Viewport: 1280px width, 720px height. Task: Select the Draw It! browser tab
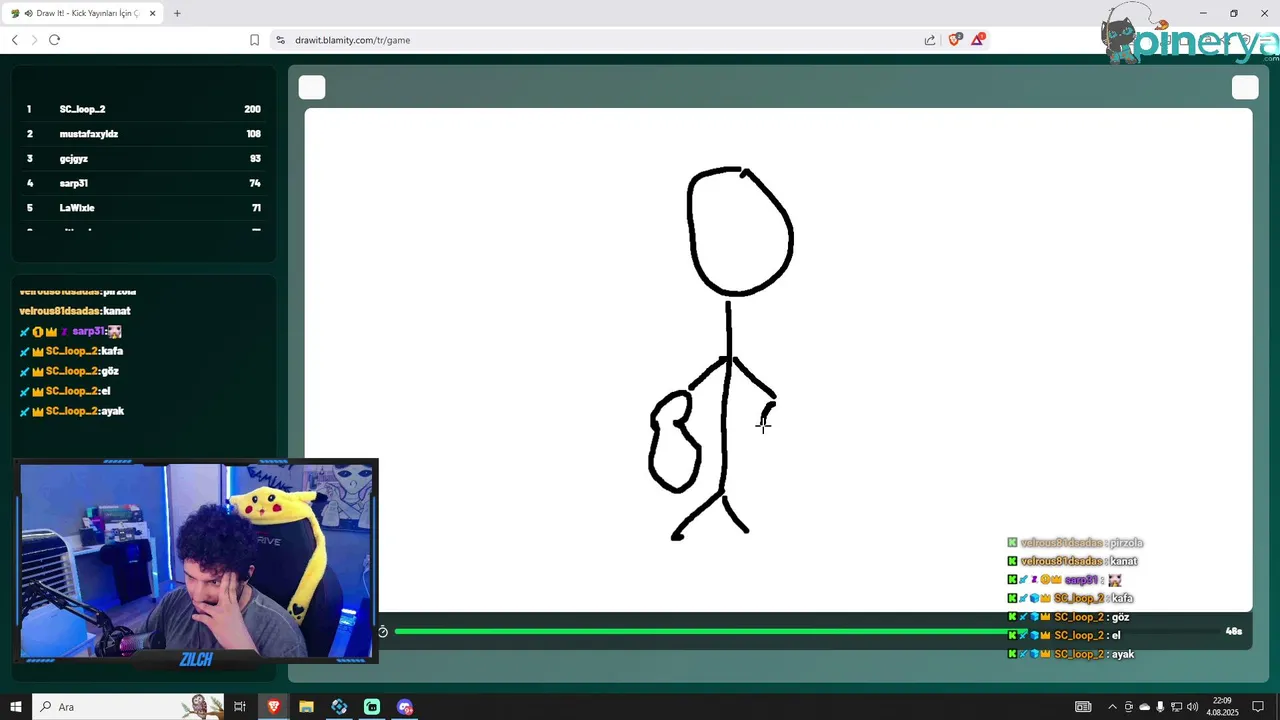[x=82, y=13]
